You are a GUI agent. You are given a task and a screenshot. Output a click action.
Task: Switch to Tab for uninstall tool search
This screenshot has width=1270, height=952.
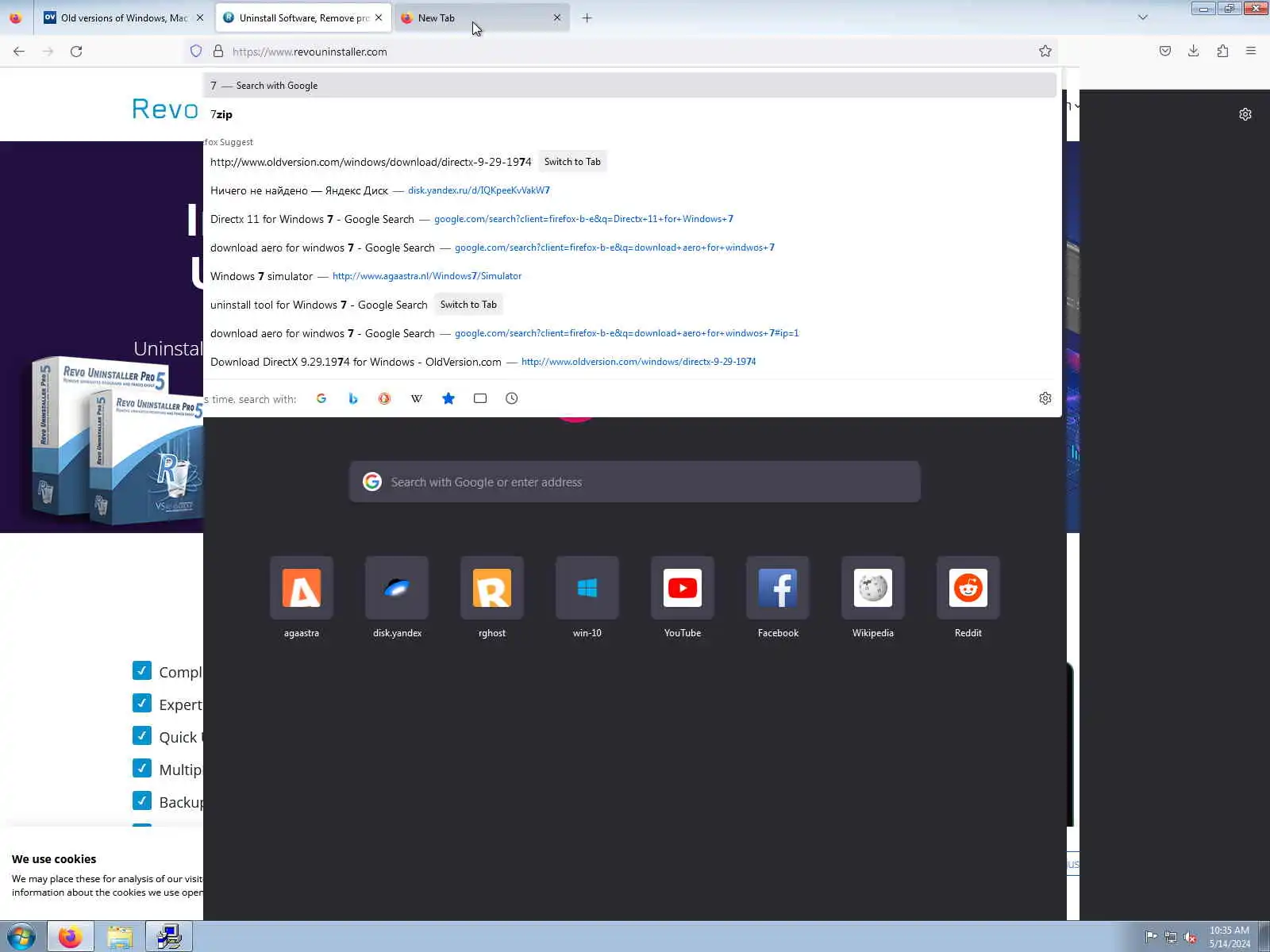point(468,305)
